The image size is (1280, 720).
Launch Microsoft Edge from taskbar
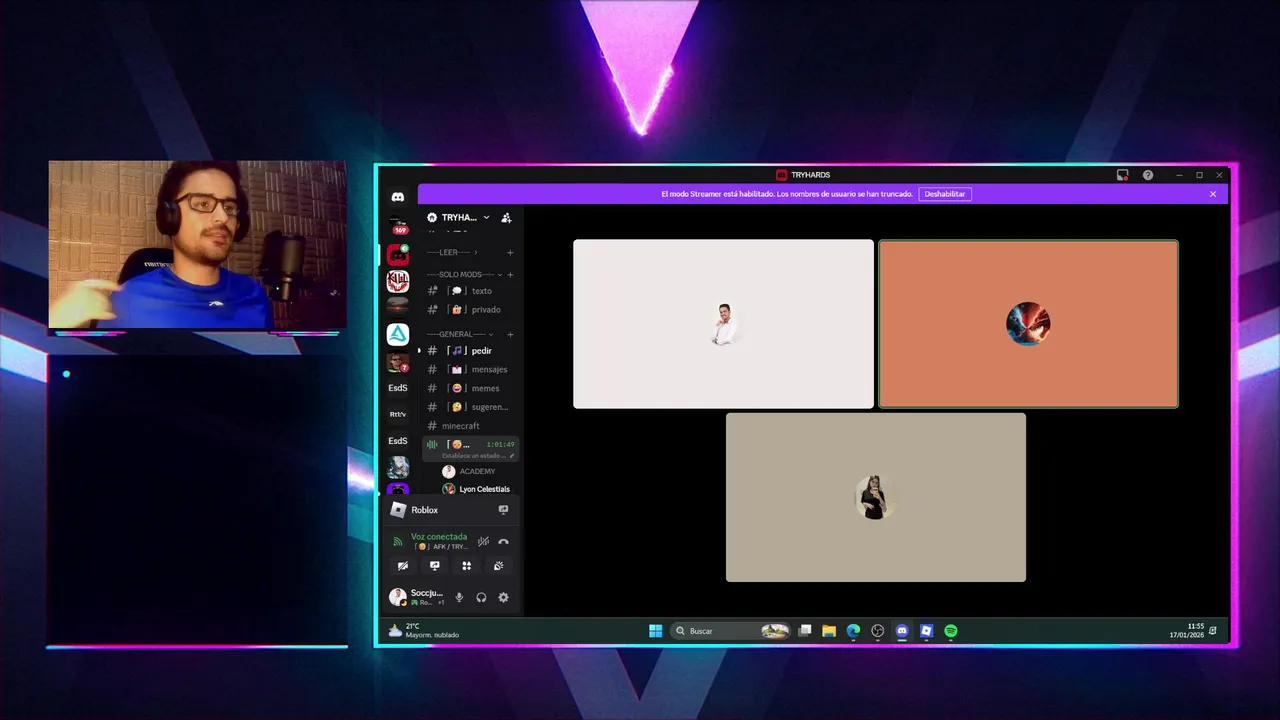click(853, 631)
